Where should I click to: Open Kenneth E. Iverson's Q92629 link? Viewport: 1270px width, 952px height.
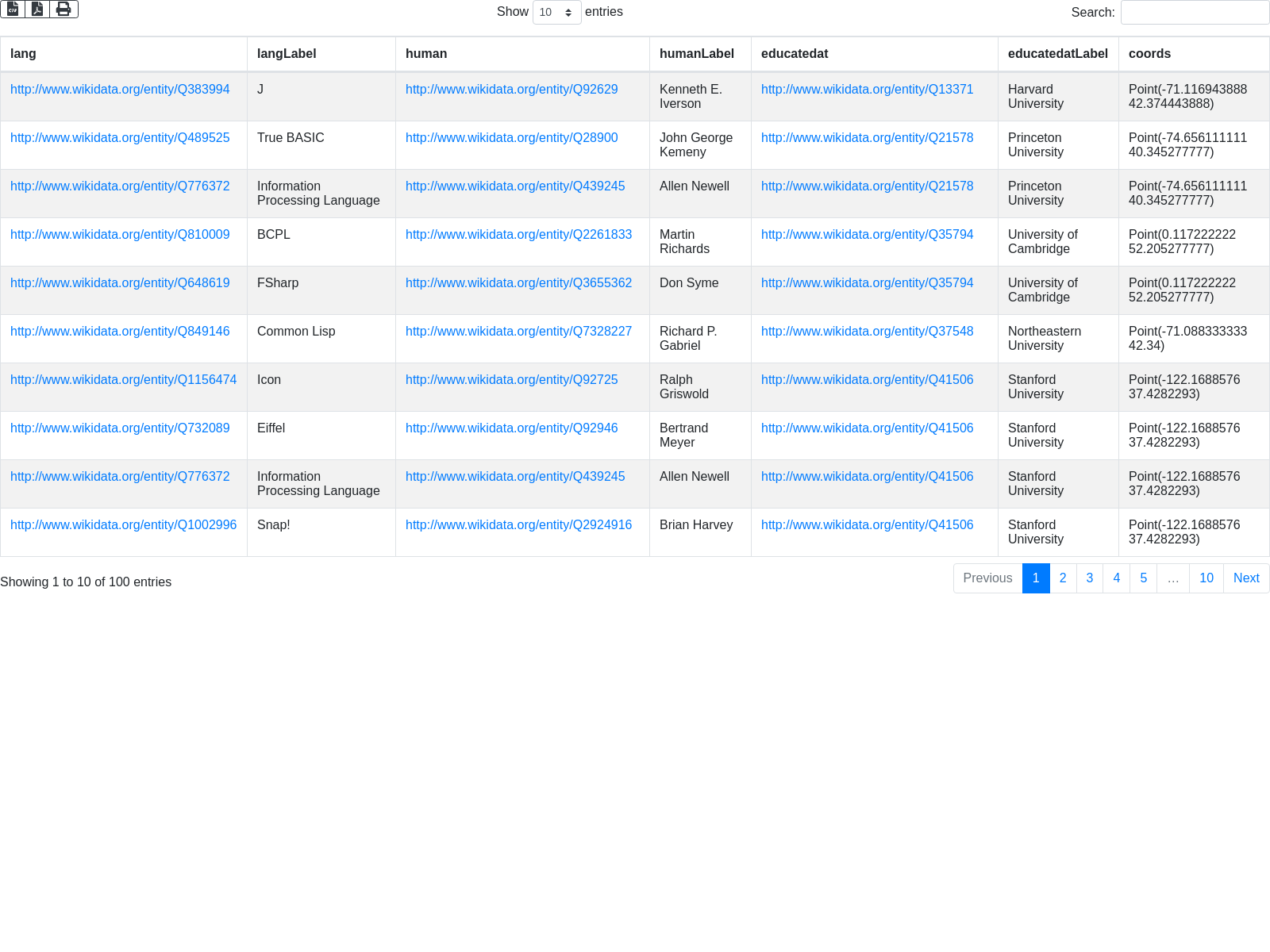[x=511, y=90]
